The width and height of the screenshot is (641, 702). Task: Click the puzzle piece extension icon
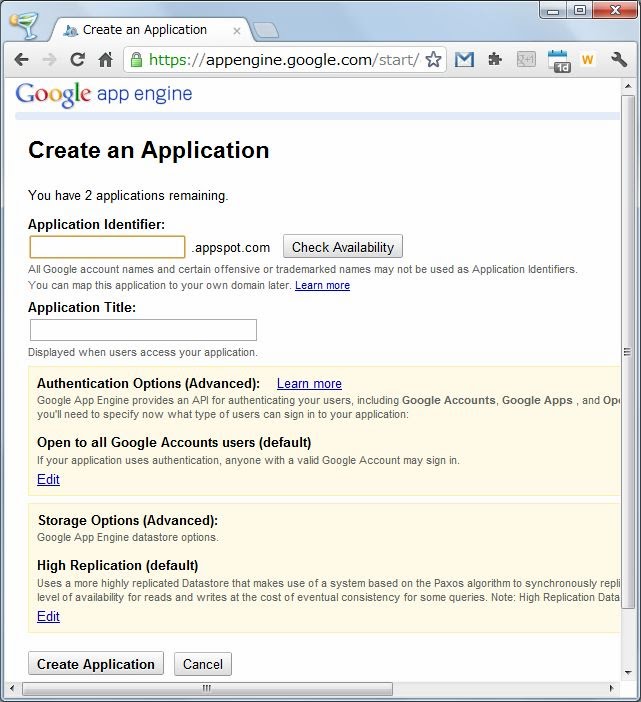pyautogui.click(x=495, y=60)
